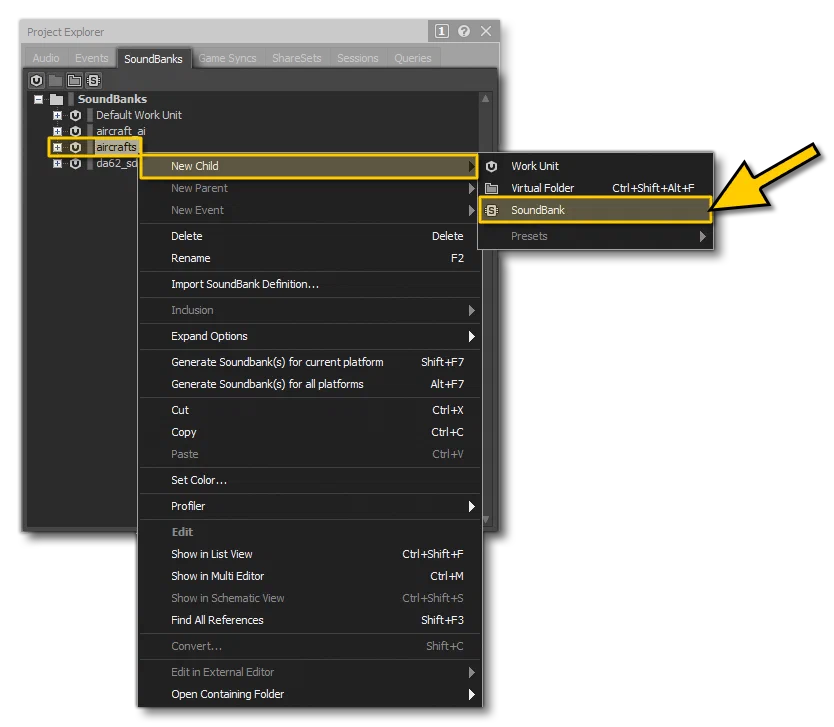Open the Expand Options submenu
This screenshot has height=727, width=834.
(x=310, y=336)
